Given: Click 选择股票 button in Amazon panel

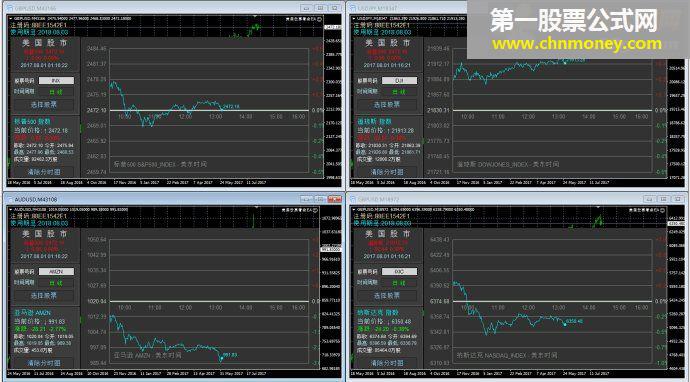Looking at the screenshot, I should click(44, 296).
